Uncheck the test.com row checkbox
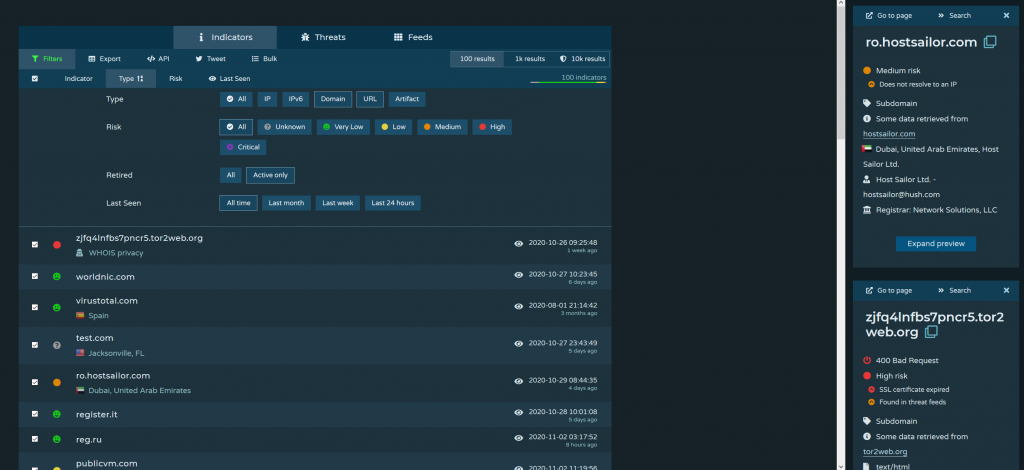 [35, 345]
